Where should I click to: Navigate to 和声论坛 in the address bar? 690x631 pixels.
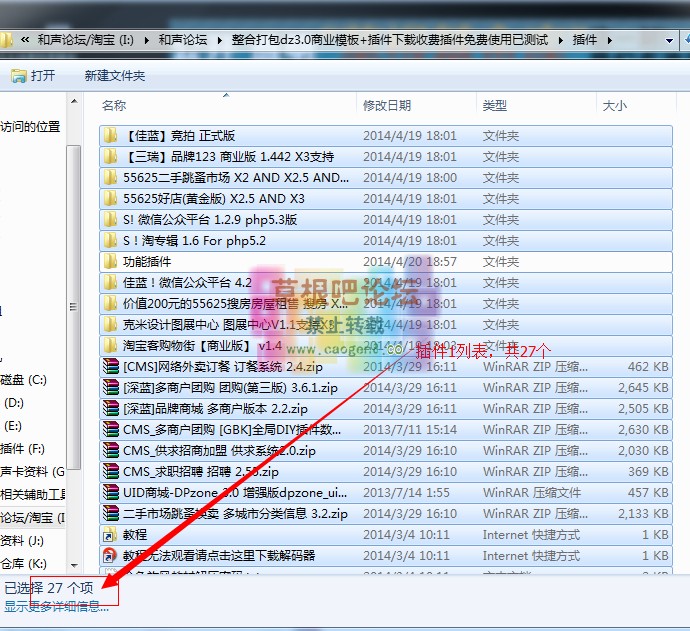coord(182,40)
